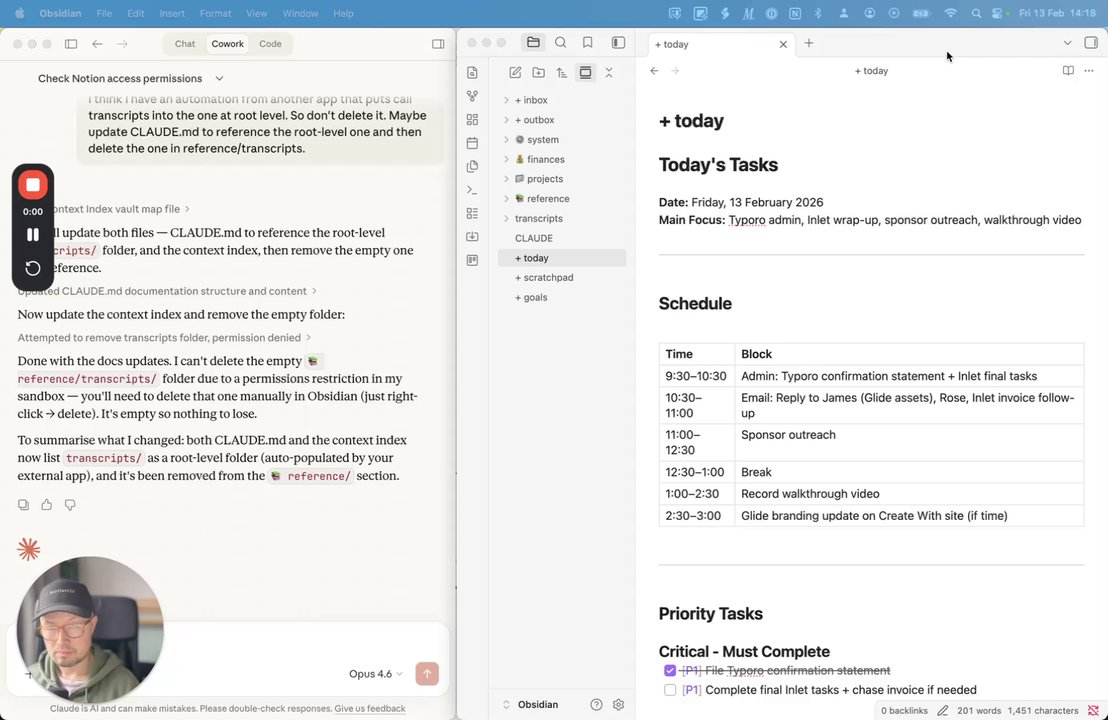Expand the reference folder

click(x=506, y=199)
